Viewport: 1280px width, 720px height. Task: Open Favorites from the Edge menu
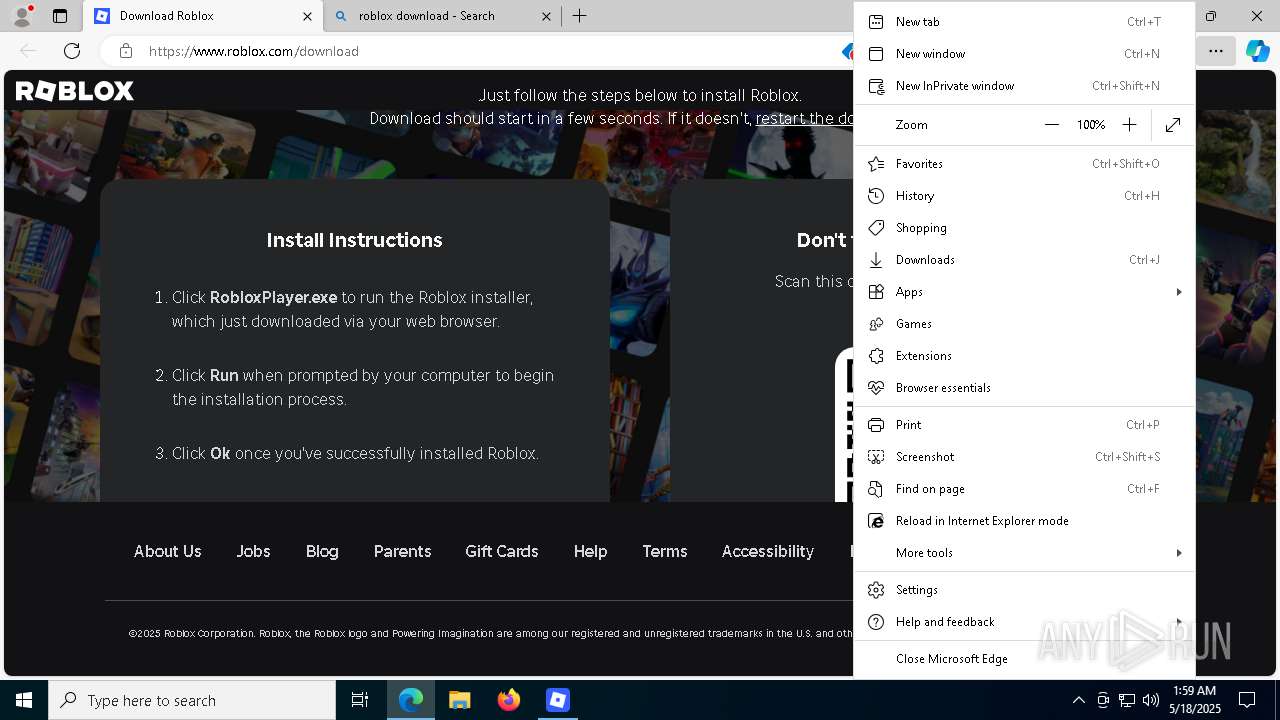coord(1024,164)
